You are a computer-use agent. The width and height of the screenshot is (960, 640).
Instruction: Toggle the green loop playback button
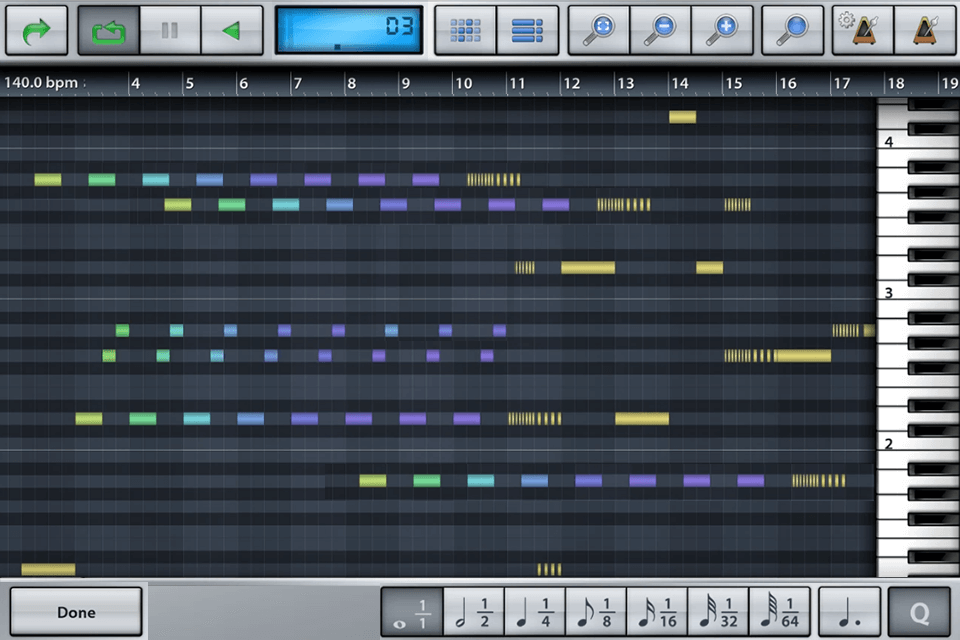coord(109,30)
